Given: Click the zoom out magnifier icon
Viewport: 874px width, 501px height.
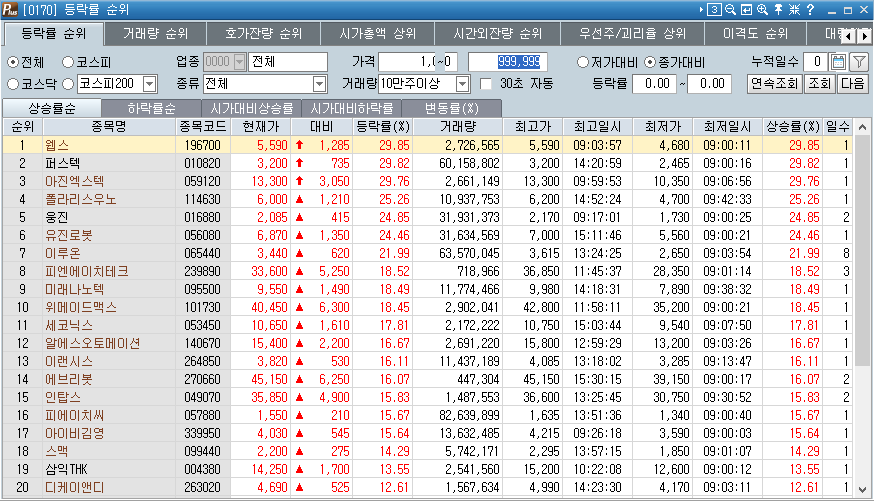Looking at the screenshot, I should (x=730, y=9).
